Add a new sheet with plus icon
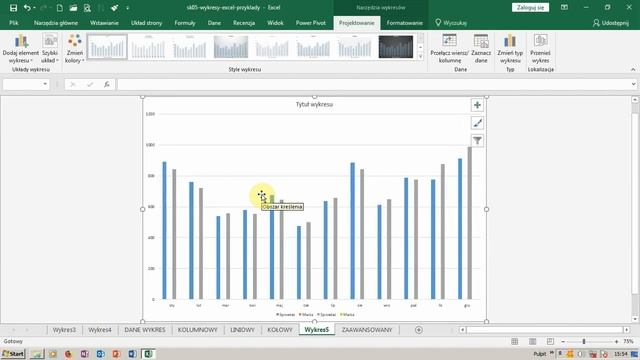The width and height of the screenshot is (640, 360). click(418, 330)
